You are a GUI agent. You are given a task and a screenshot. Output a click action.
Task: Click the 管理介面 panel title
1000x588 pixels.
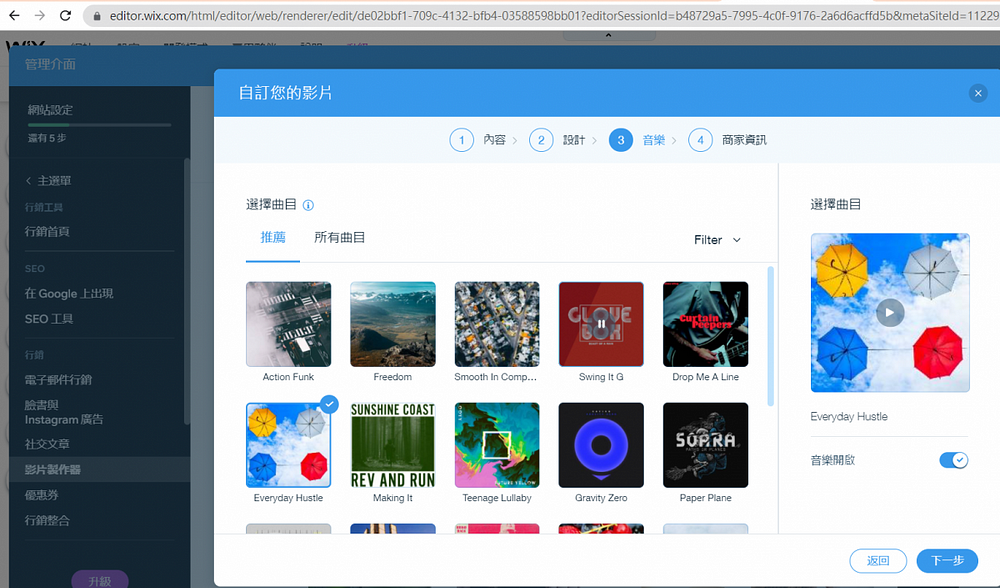pos(50,64)
